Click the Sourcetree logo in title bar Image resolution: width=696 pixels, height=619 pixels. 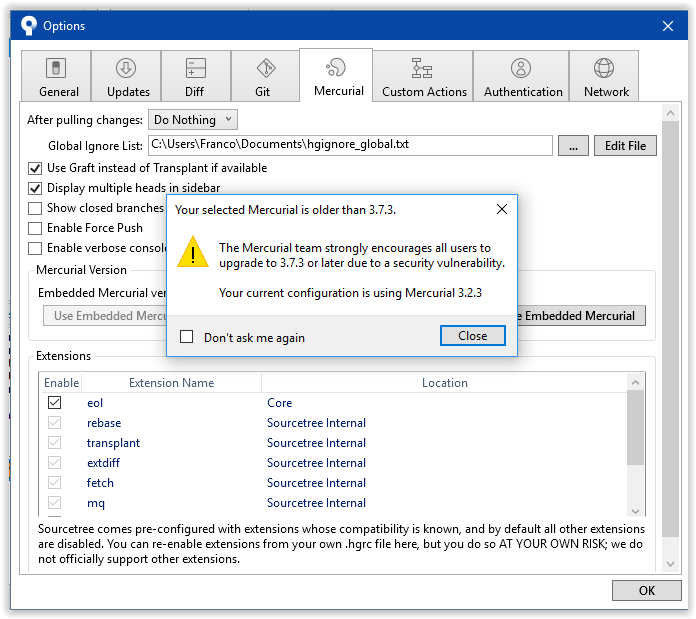pos(29,26)
